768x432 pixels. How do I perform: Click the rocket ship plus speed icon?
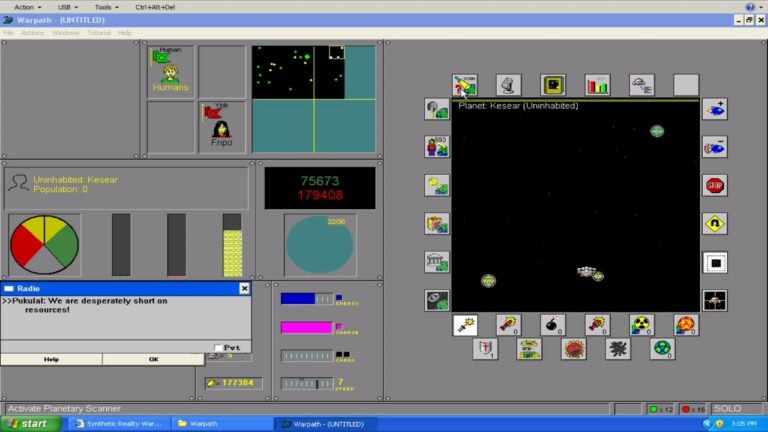point(715,109)
